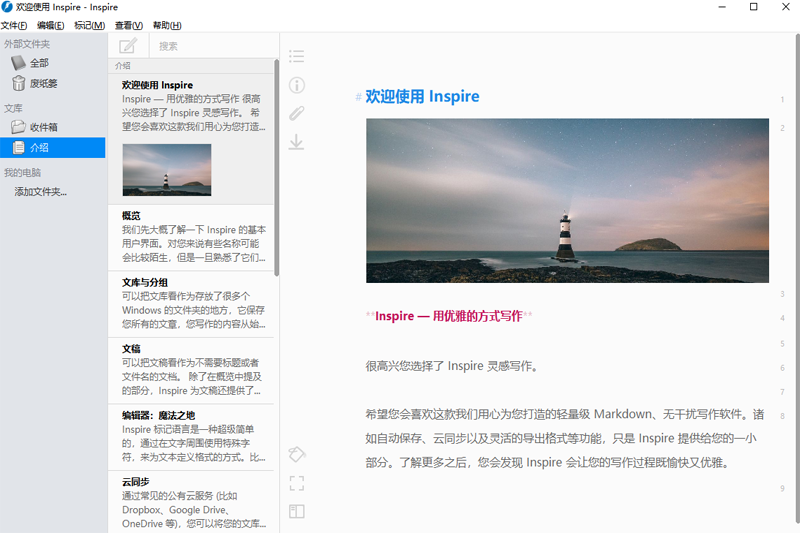Image resolution: width=800 pixels, height=533 pixels.
Task: Click the 搜索 search field
Action: click(210, 46)
